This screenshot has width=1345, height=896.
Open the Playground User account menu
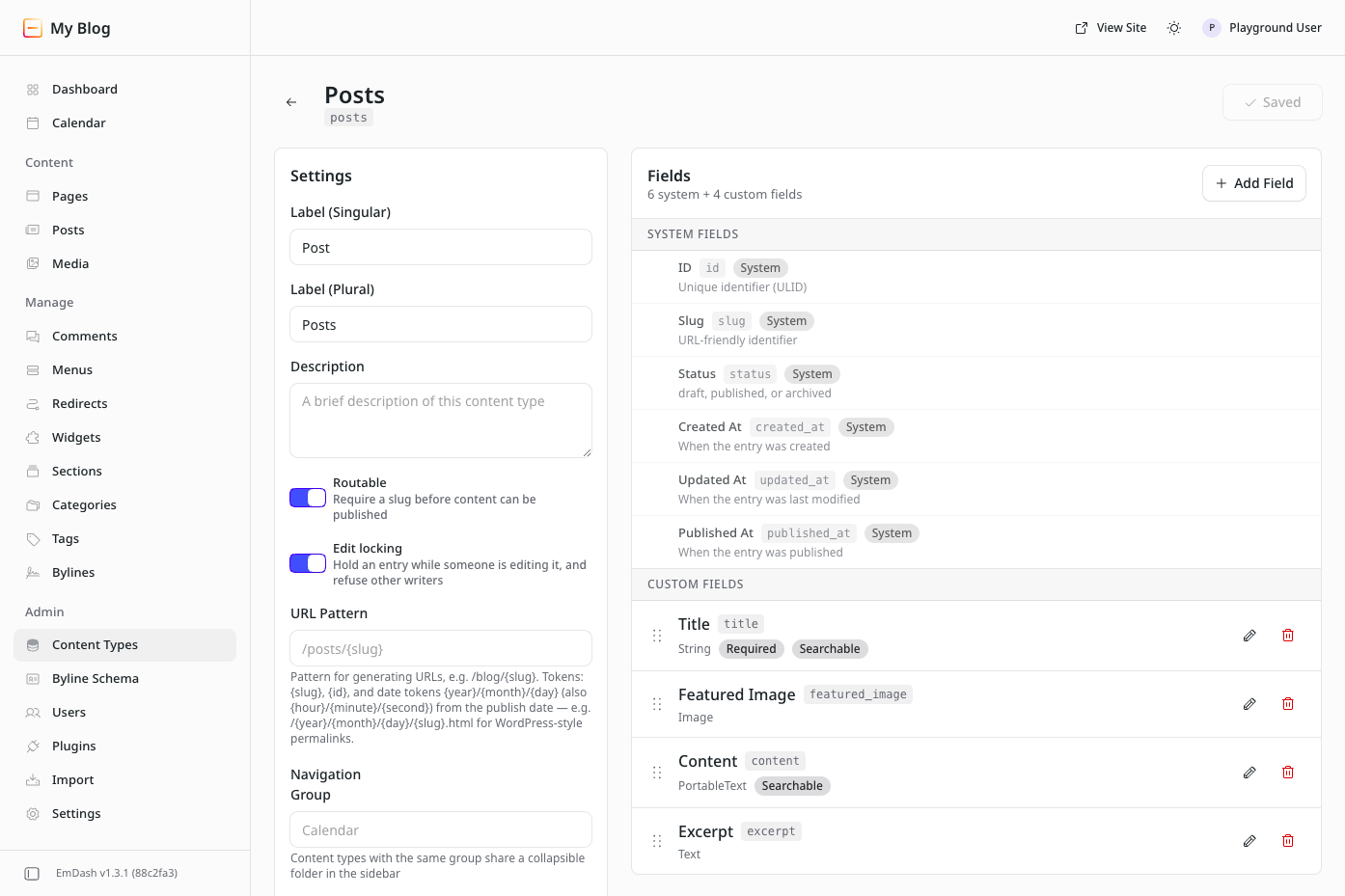tap(1262, 28)
